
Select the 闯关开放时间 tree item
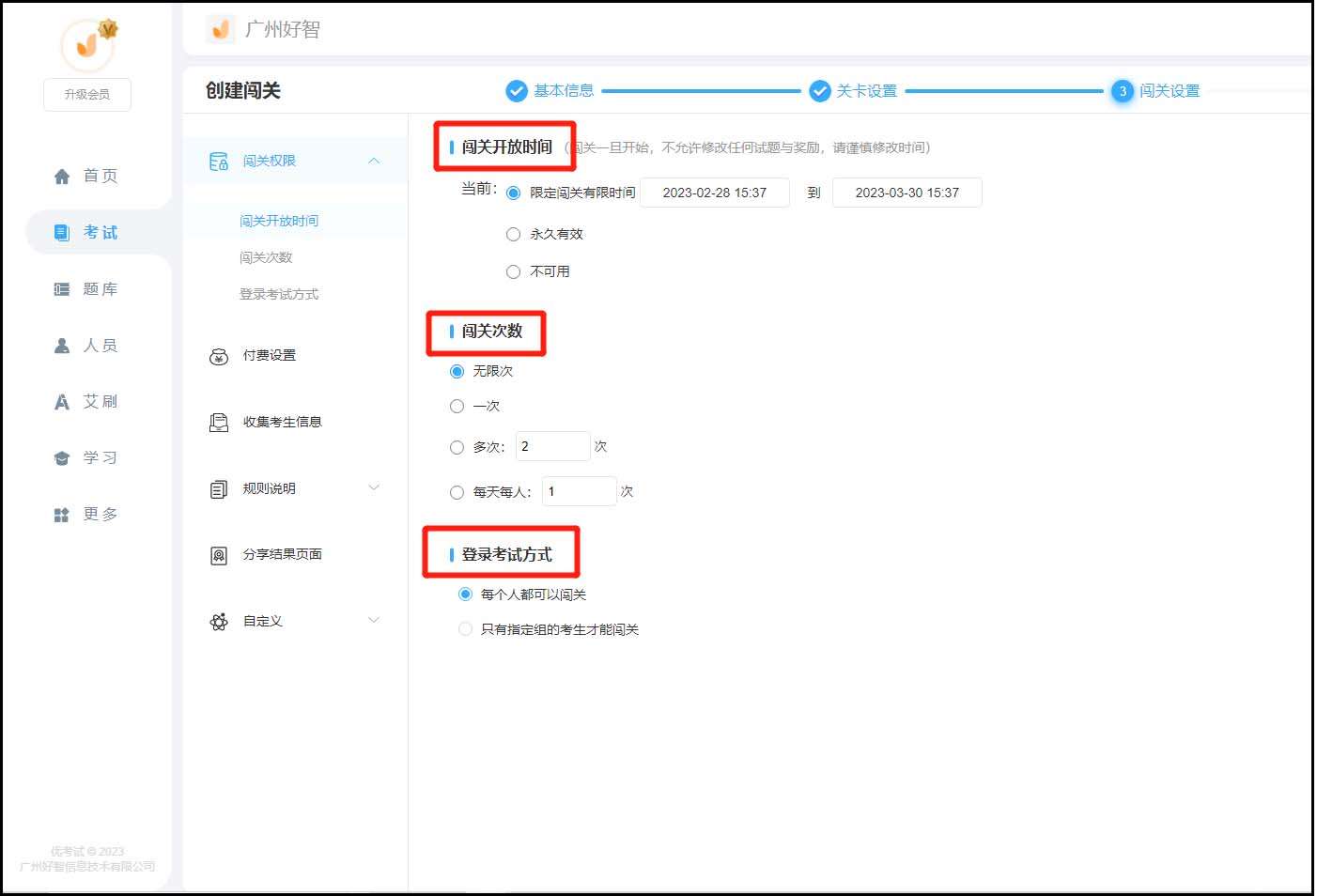(277, 220)
